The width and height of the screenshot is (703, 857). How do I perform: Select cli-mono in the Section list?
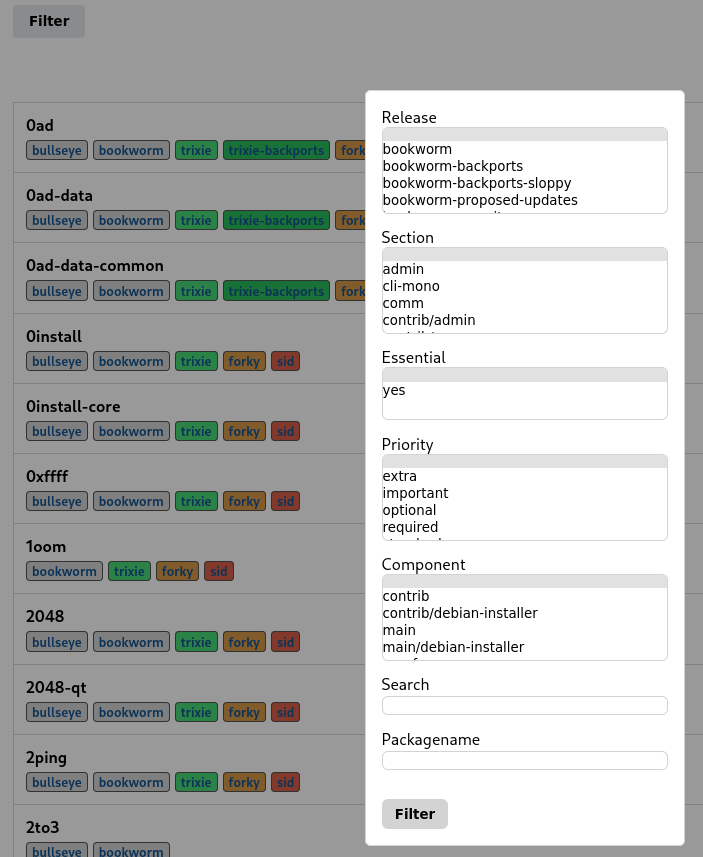(411, 286)
